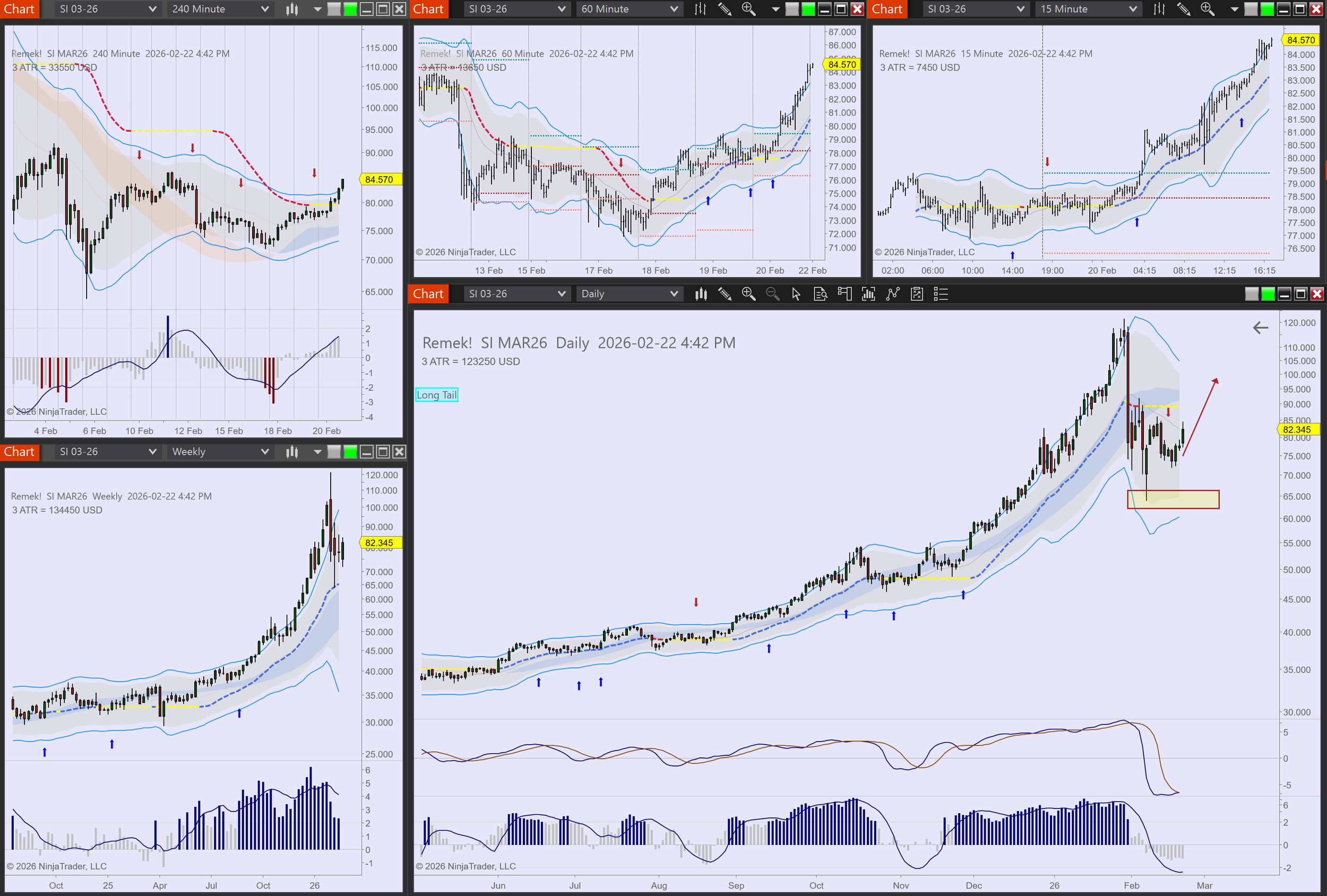
Task: Open Data Box icon in Daily chart toolbar
Action: [820, 294]
